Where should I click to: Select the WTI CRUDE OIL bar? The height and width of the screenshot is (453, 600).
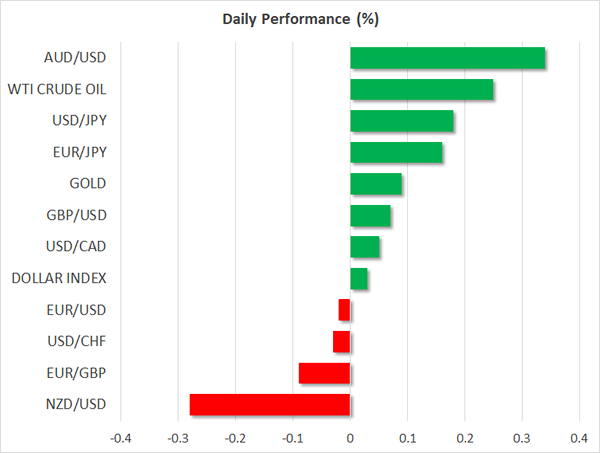[x=421, y=90]
